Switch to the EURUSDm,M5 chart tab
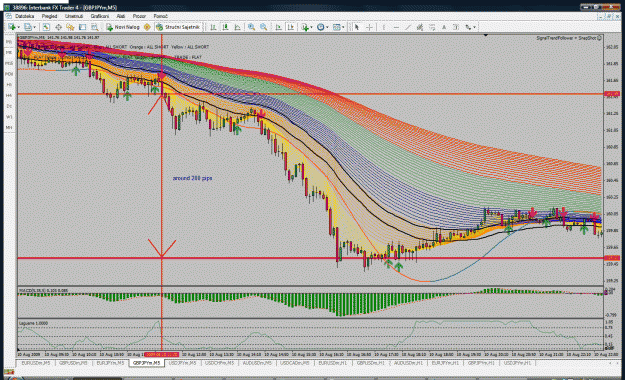 pyautogui.click(x=36, y=363)
